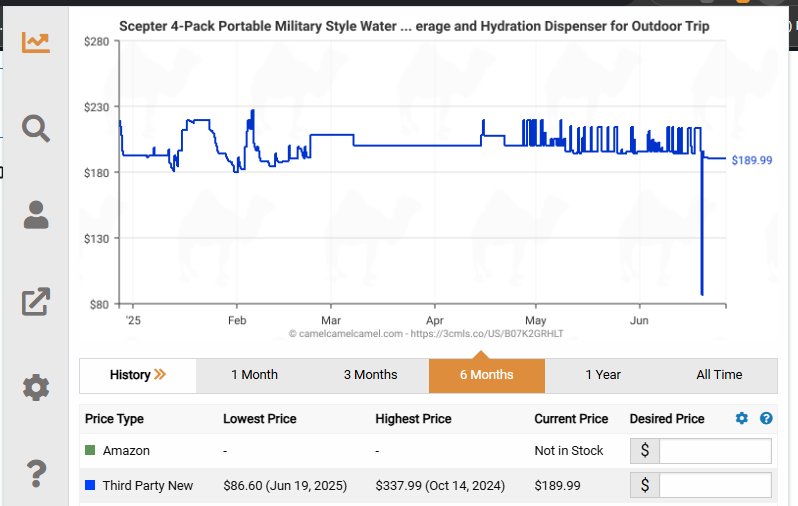Click the blue help icon beside Desired Price
The width and height of the screenshot is (798, 506).
click(766, 418)
